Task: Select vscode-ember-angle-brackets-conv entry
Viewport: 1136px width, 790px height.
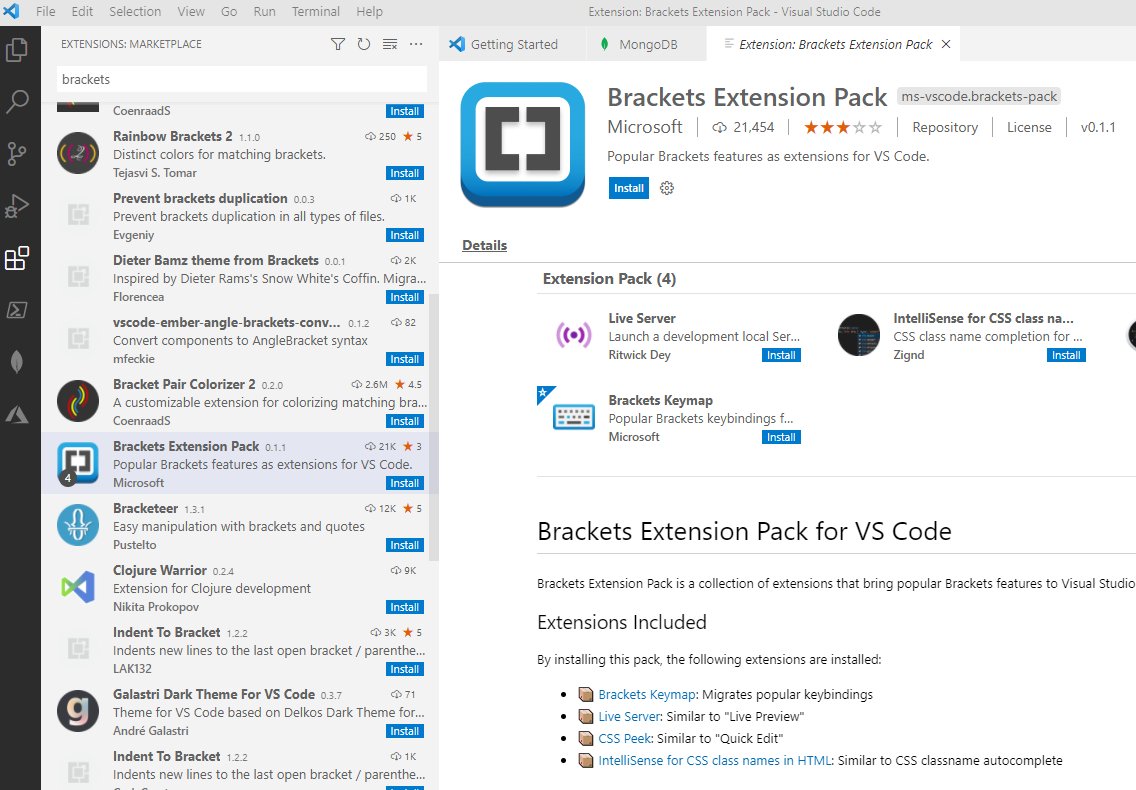Action: (x=240, y=340)
